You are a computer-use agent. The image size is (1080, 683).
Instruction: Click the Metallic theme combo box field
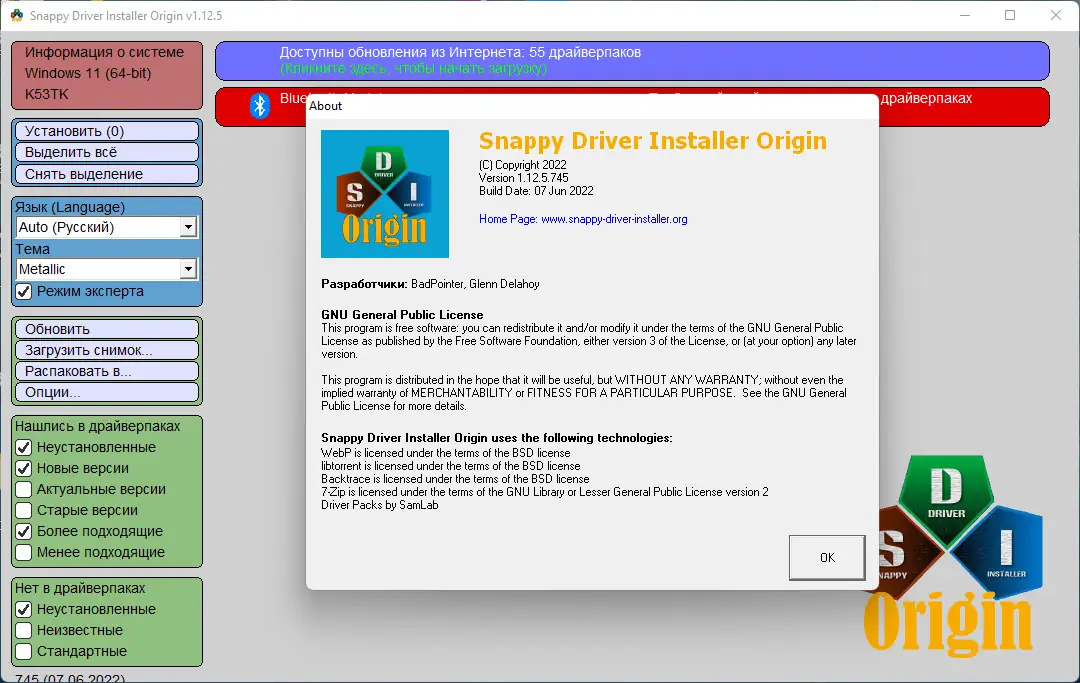click(x=107, y=269)
